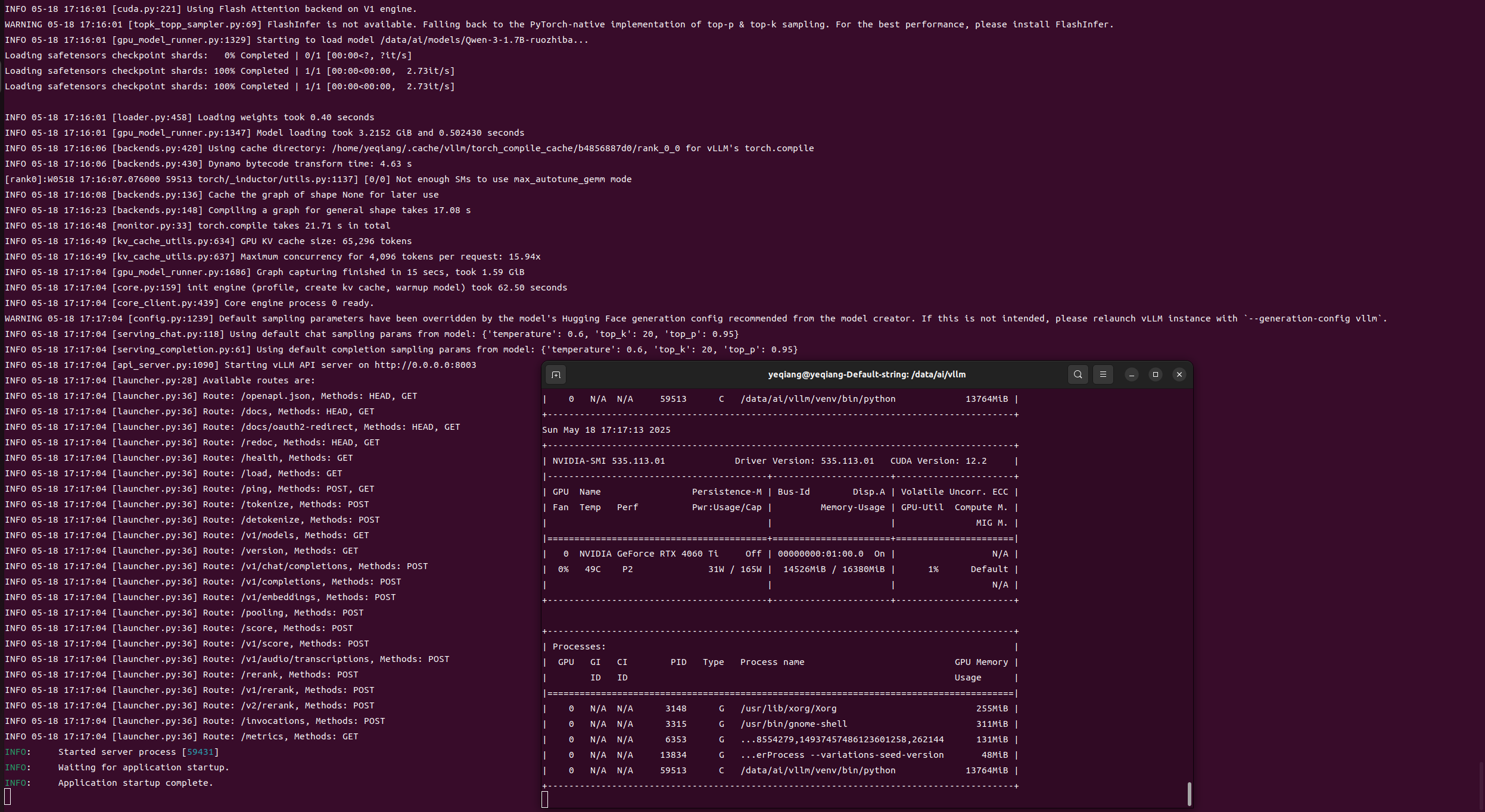Viewport: 1485px width, 812px height.
Task: Click the prompt cursor in floating terminal
Action: coord(544,799)
